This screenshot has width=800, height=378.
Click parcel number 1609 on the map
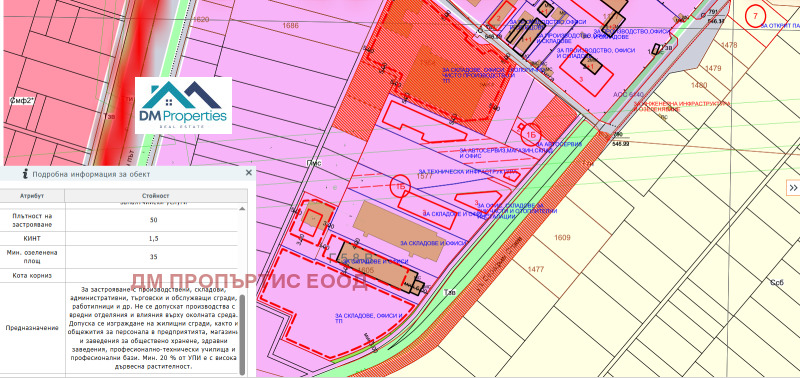[x=562, y=238]
